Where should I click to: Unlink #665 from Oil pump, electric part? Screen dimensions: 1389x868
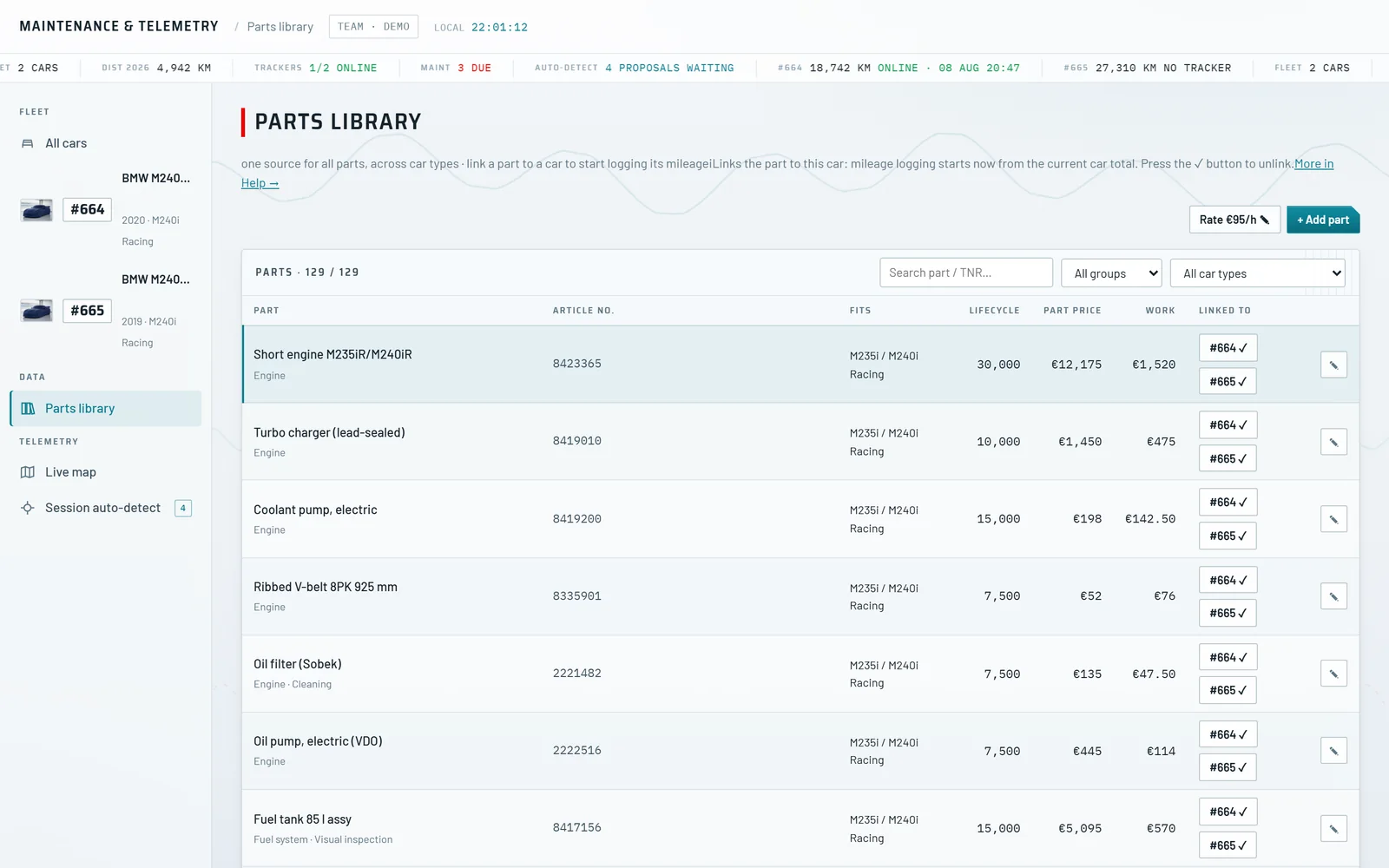click(x=1228, y=767)
